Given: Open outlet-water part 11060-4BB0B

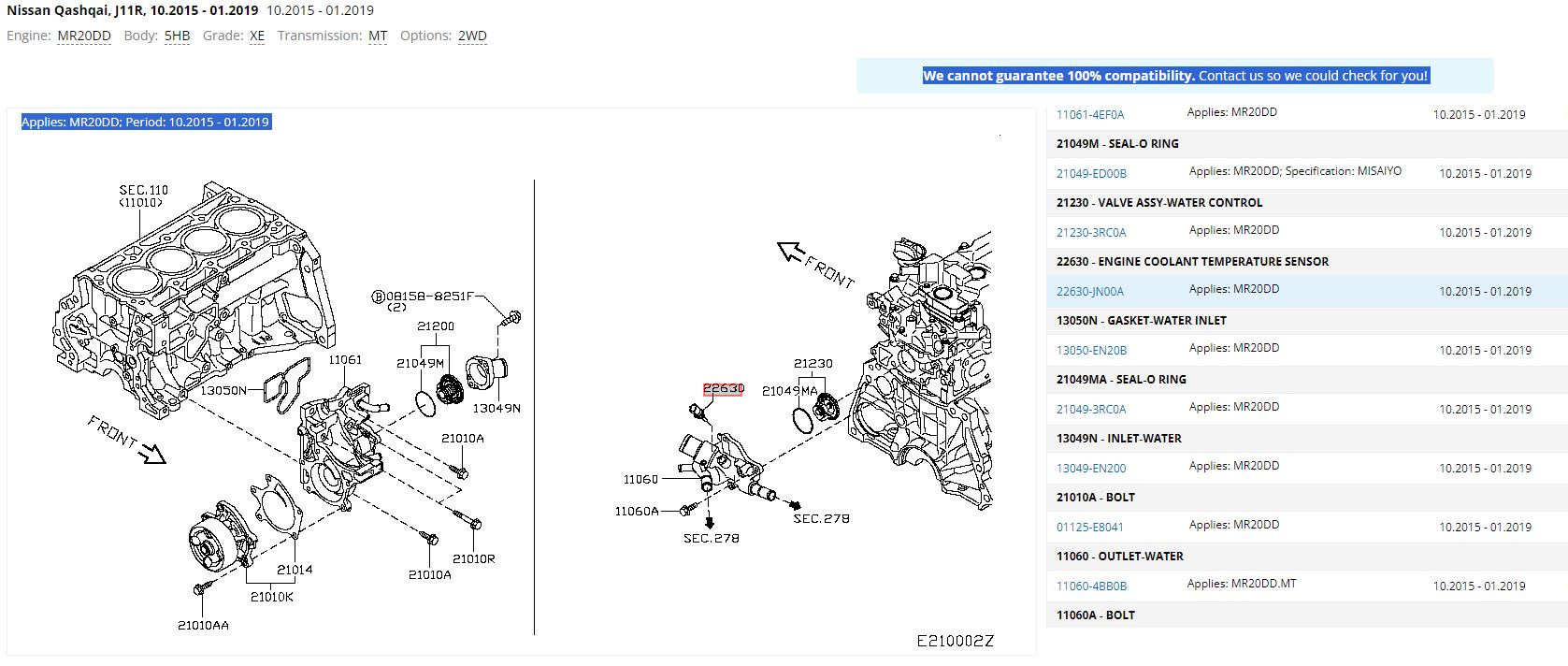Looking at the screenshot, I should tap(1091, 586).
